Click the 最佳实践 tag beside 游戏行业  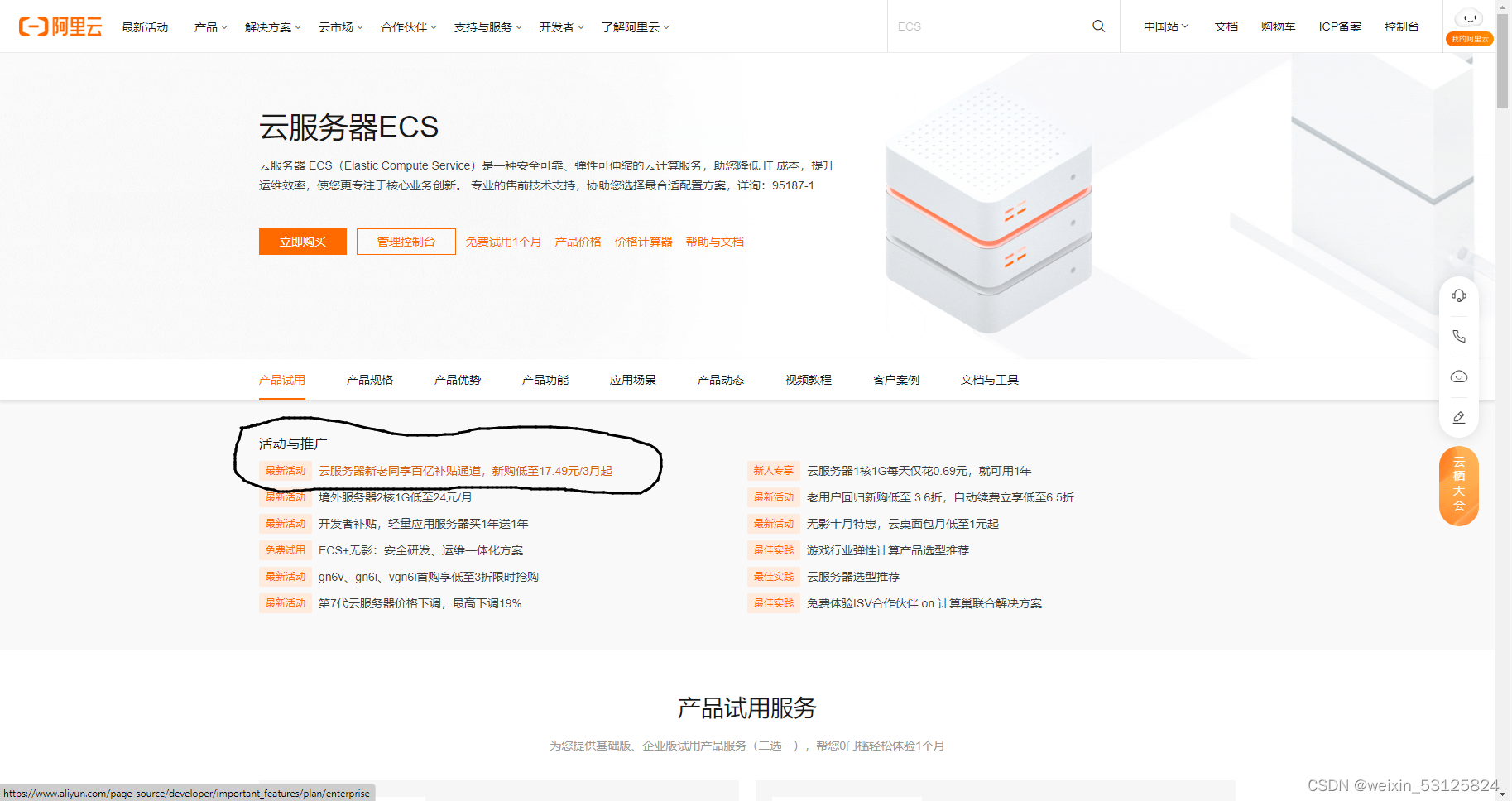[x=774, y=550]
